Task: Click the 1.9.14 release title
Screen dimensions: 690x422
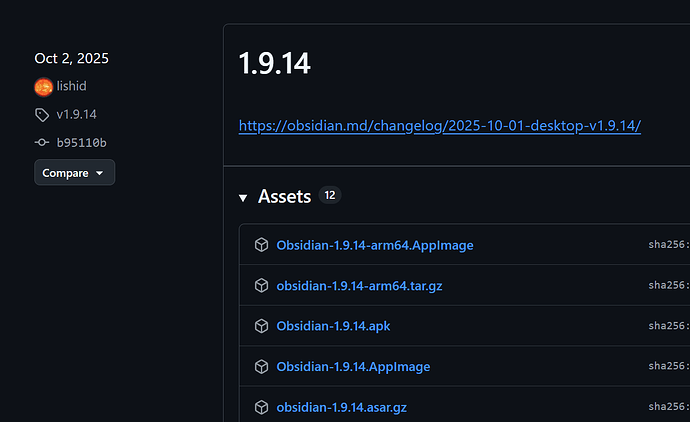Action: click(274, 64)
